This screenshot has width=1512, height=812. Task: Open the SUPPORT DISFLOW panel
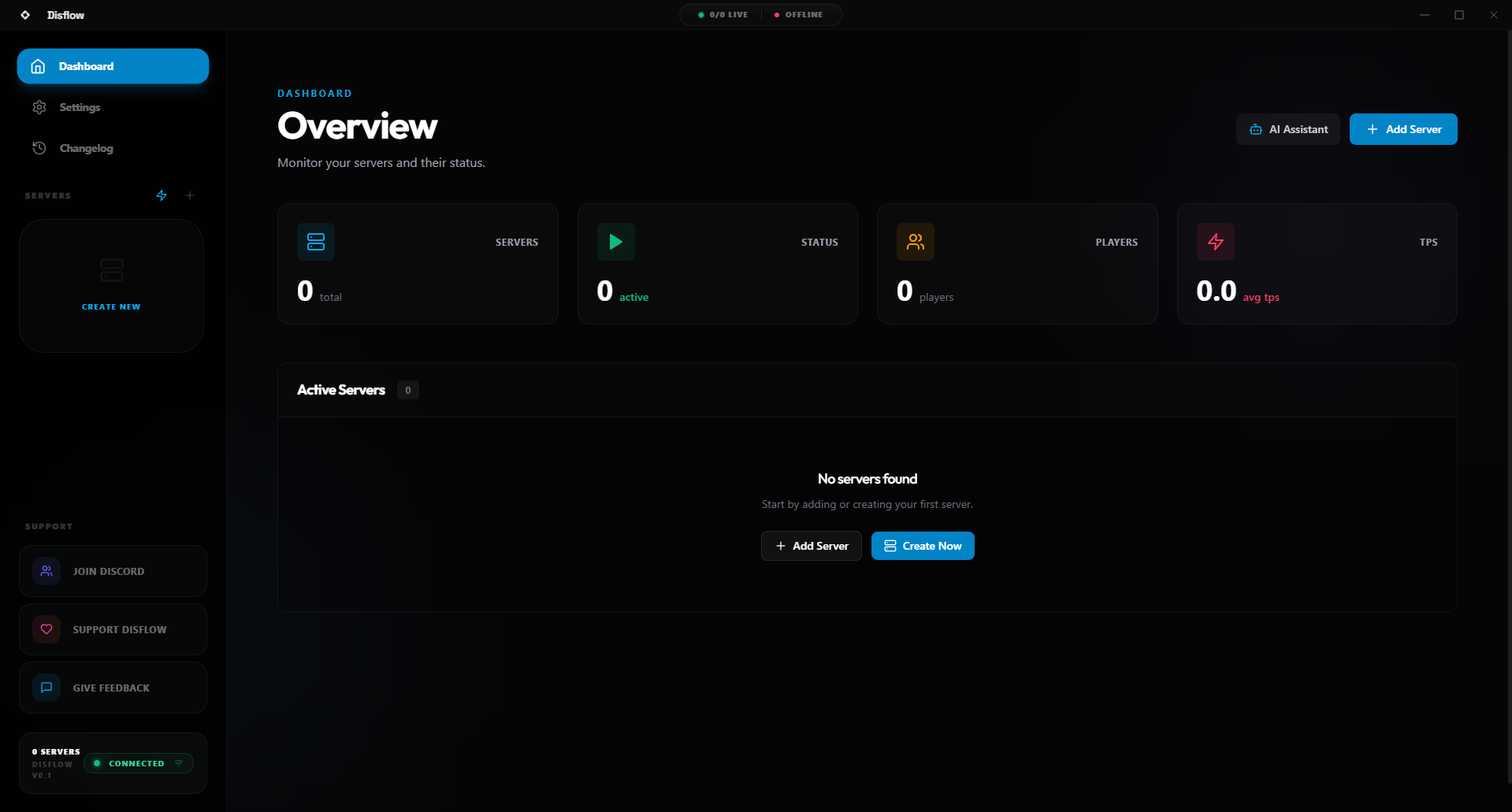tap(112, 628)
